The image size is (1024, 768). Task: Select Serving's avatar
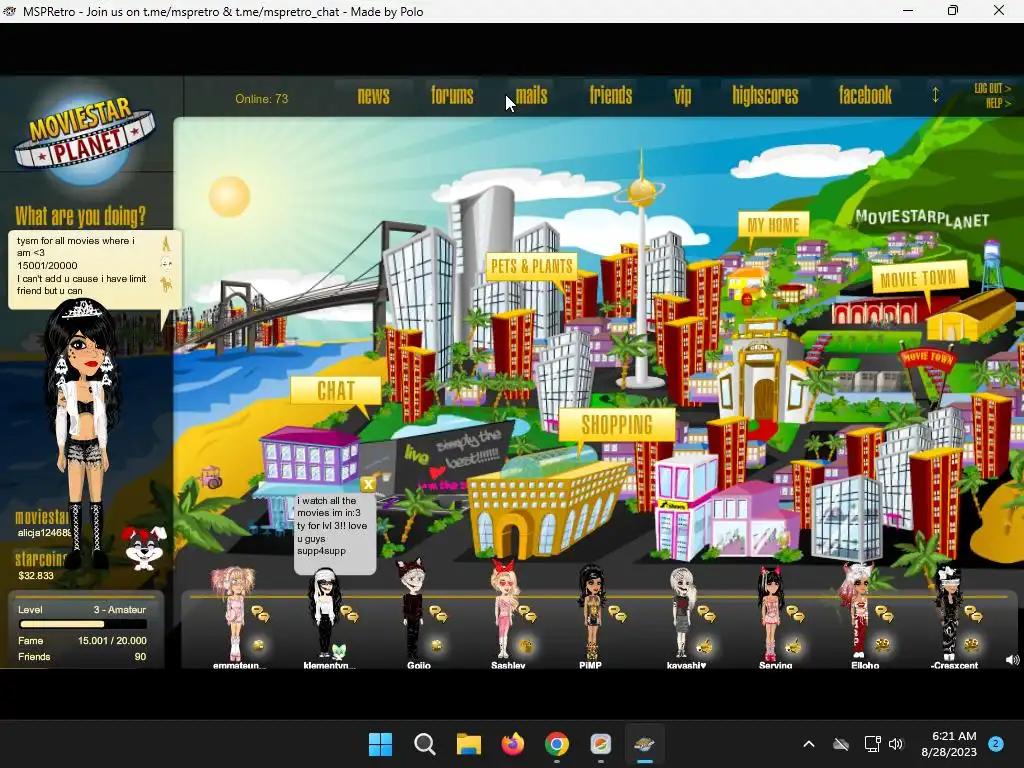(x=771, y=614)
